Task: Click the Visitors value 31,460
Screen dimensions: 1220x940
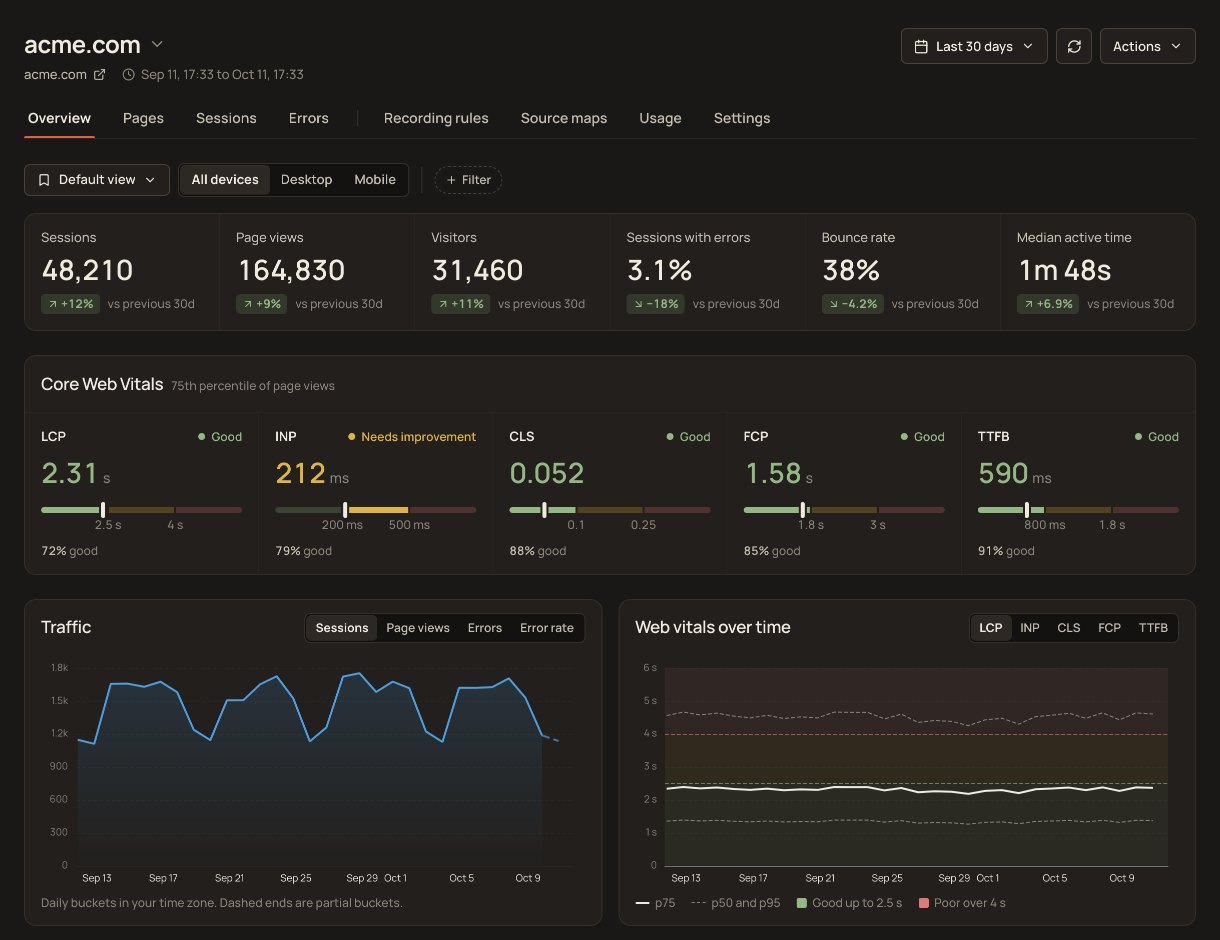Action: 478,270
